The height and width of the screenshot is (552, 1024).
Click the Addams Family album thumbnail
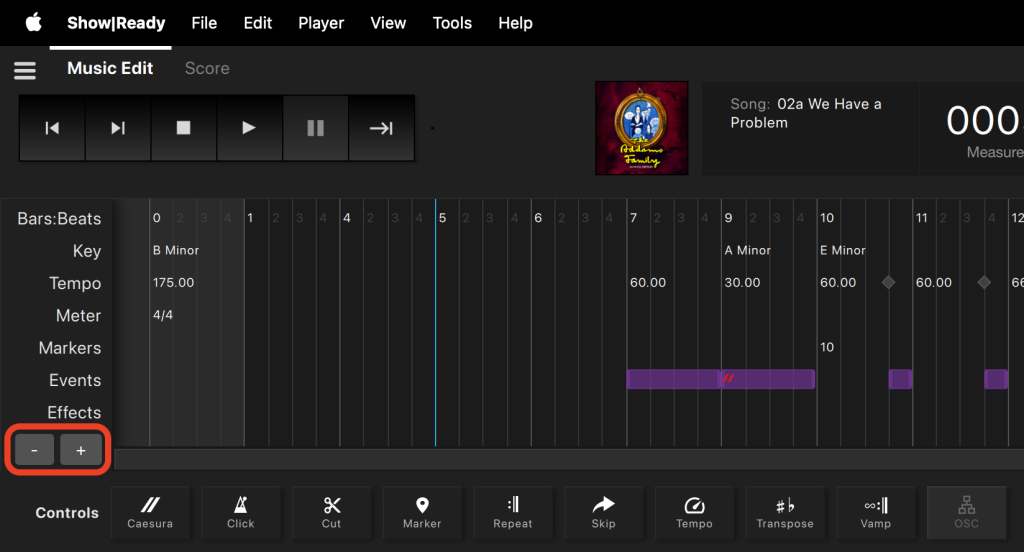pos(641,128)
